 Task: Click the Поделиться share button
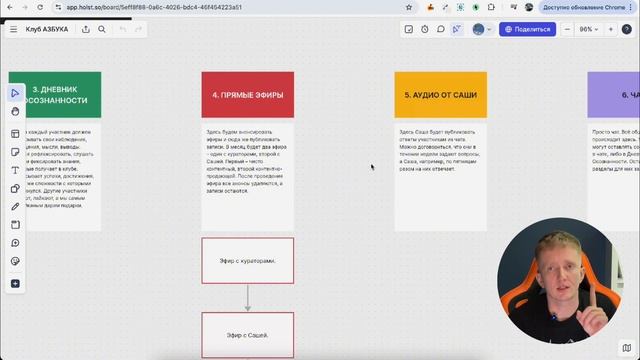(x=527, y=29)
